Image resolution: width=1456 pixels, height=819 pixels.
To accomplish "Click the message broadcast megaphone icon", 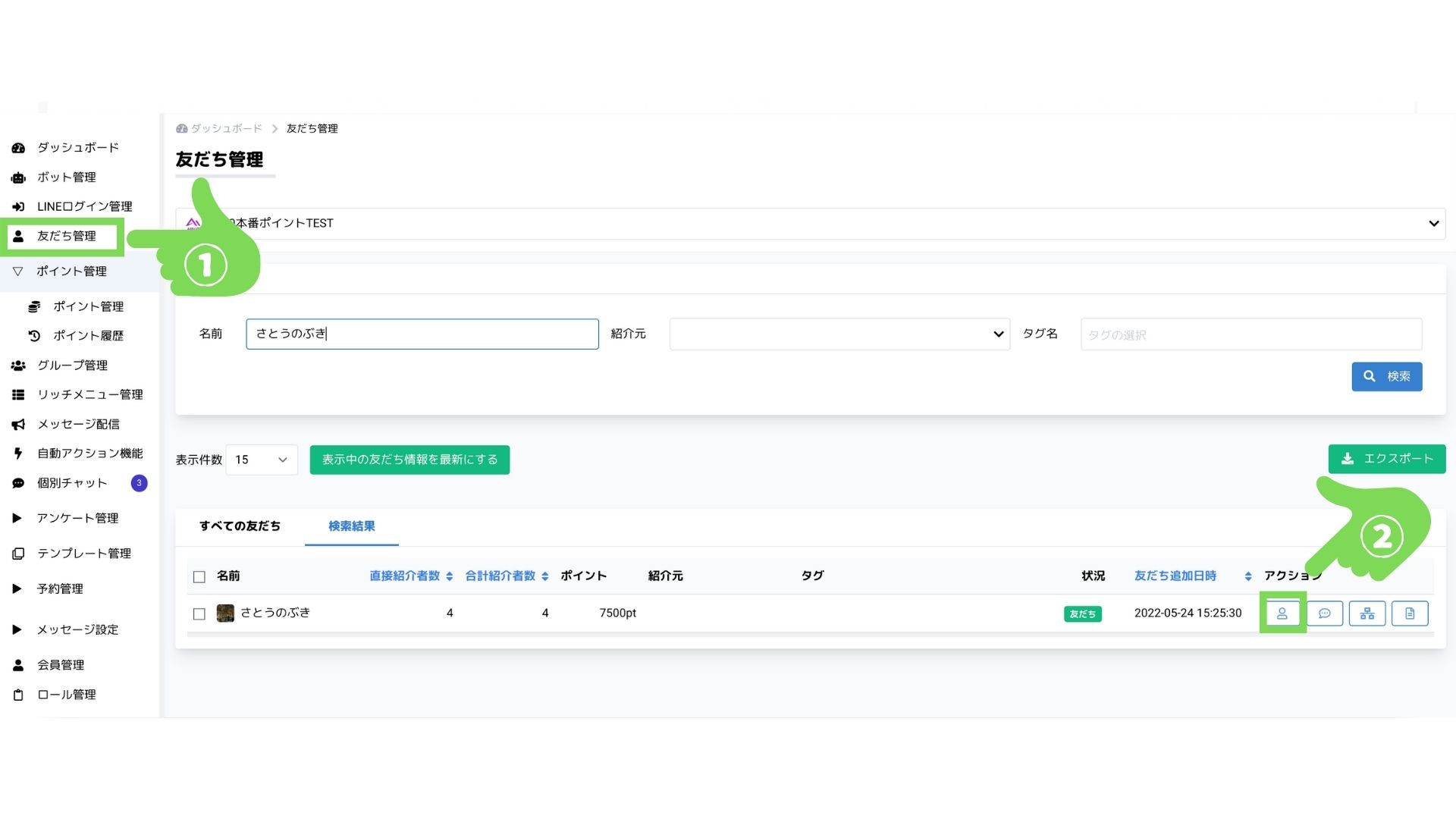I will pyautogui.click(x=19, y=425).
